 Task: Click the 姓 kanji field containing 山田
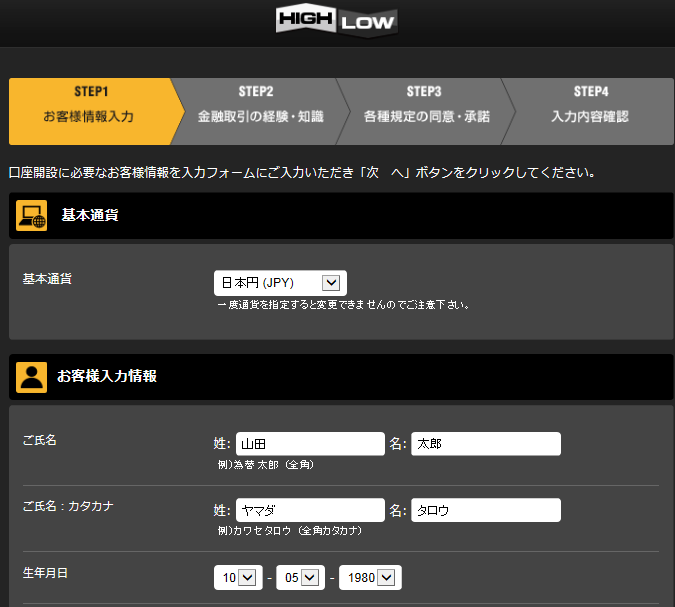tap(310, 444)
